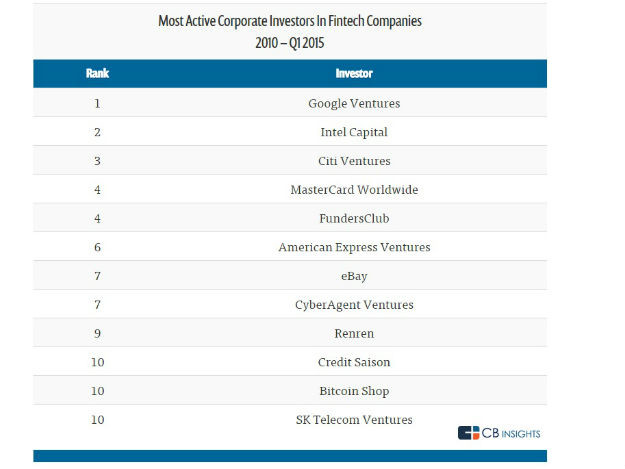The height and width of the screenshot is (469, 625).
Task: Select Credit Saison entry
Action: [x=354, y=362]
